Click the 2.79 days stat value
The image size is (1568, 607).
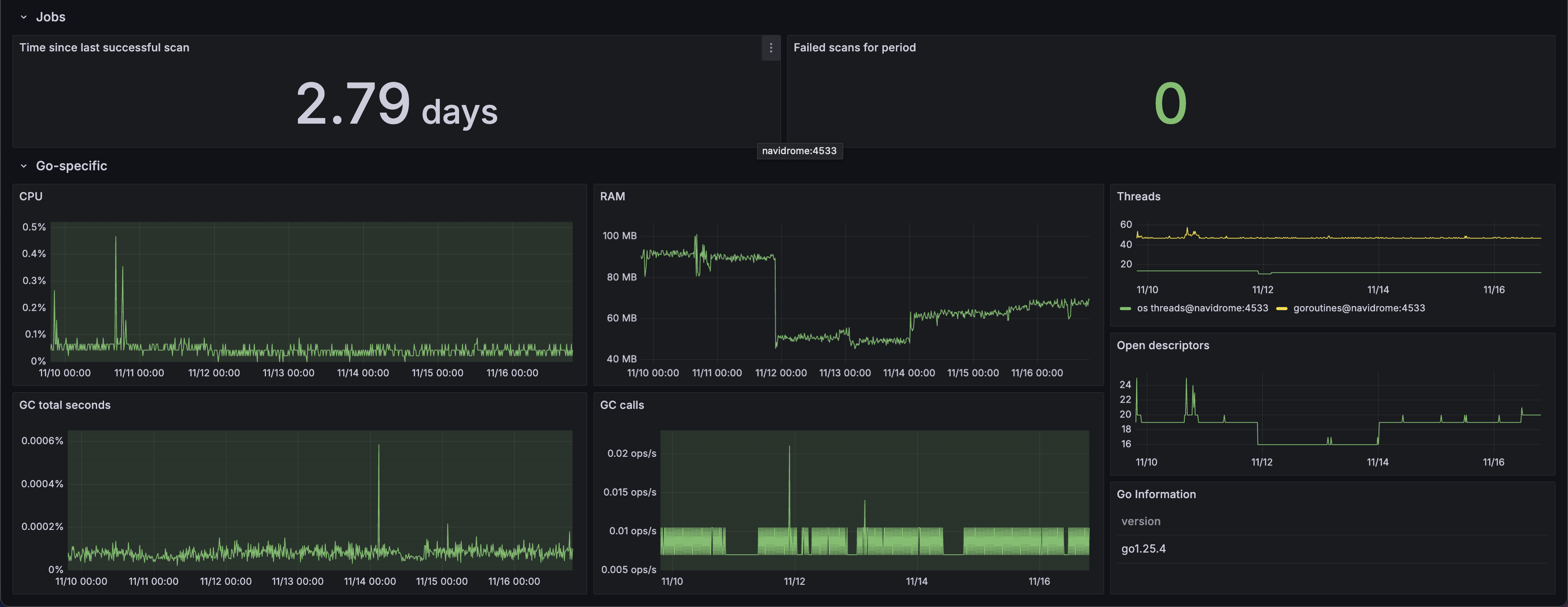tap(396, 104)
